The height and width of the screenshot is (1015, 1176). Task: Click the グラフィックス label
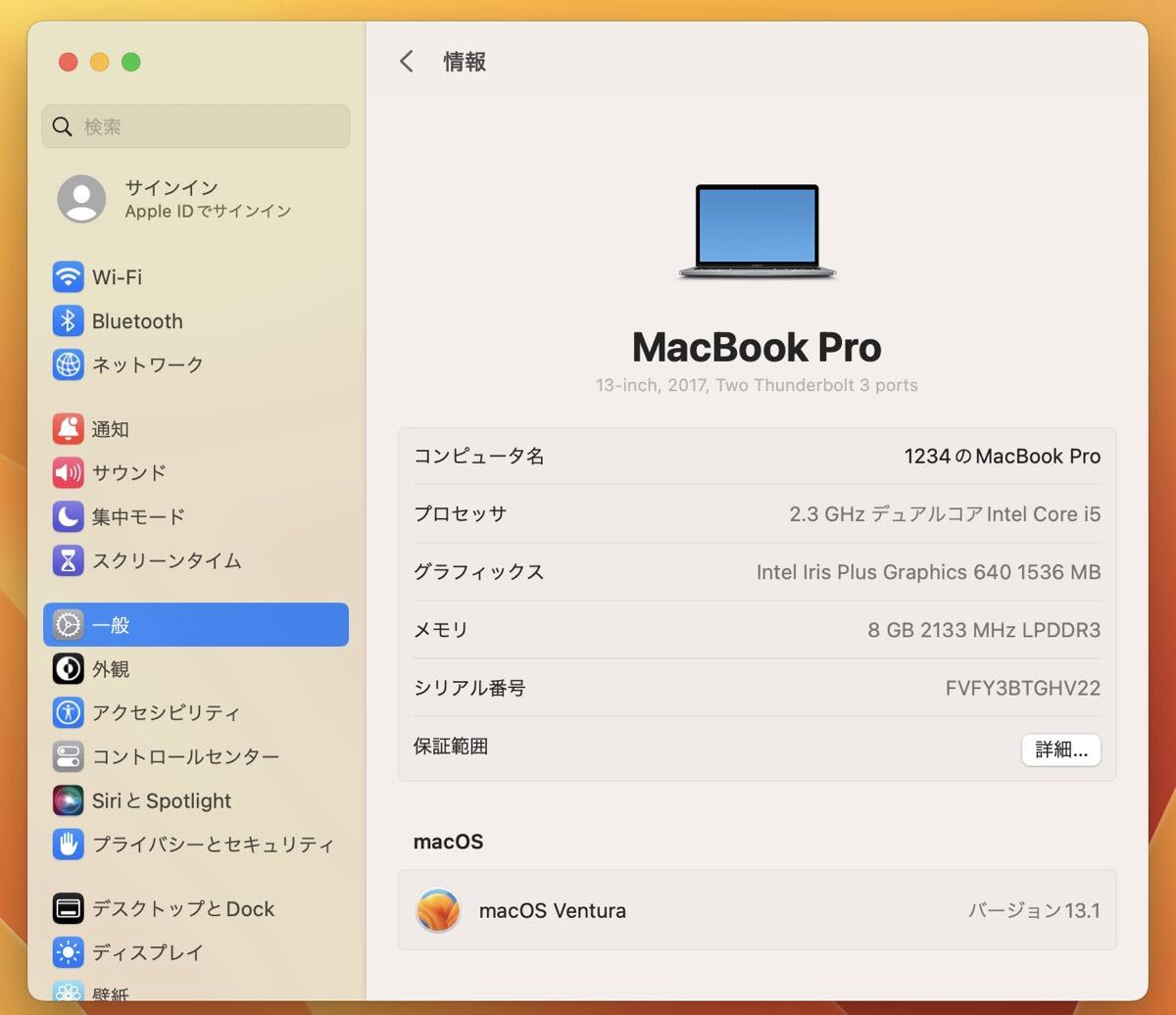tap(479, 572)
